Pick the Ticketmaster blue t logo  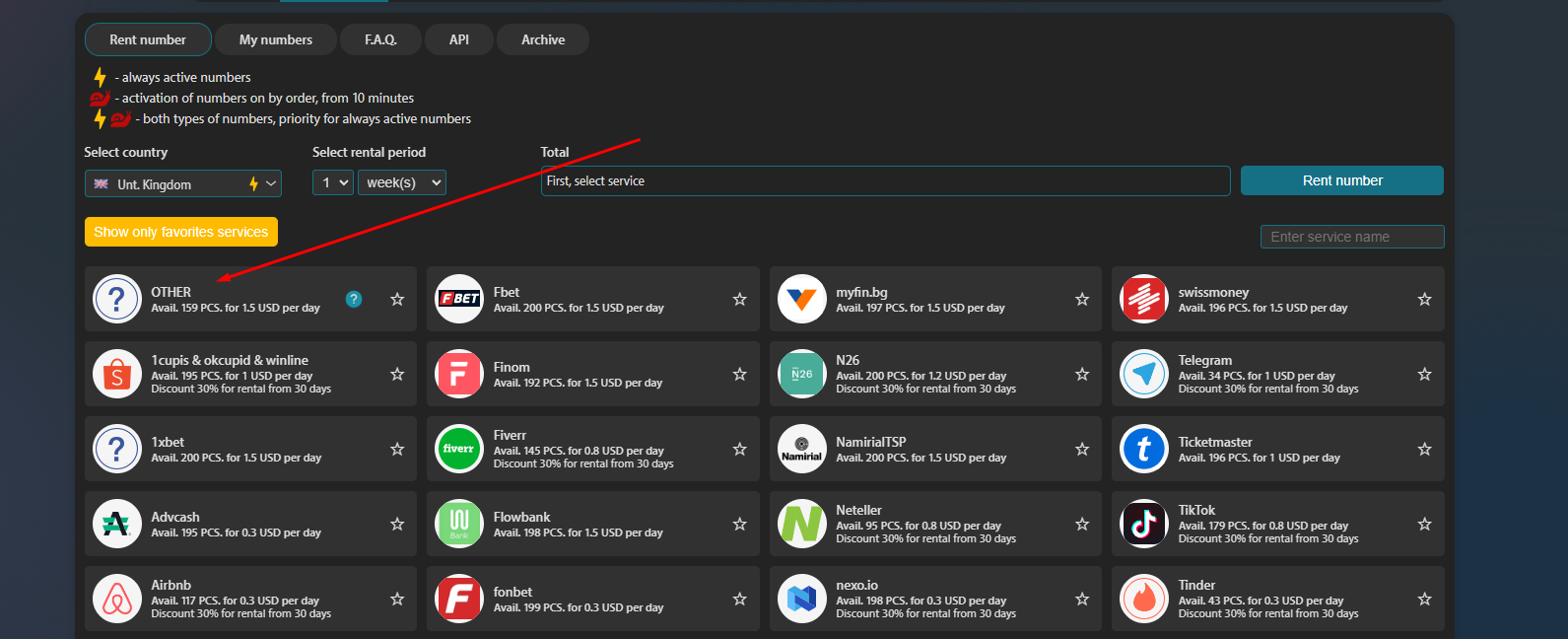click(1144, 449)
